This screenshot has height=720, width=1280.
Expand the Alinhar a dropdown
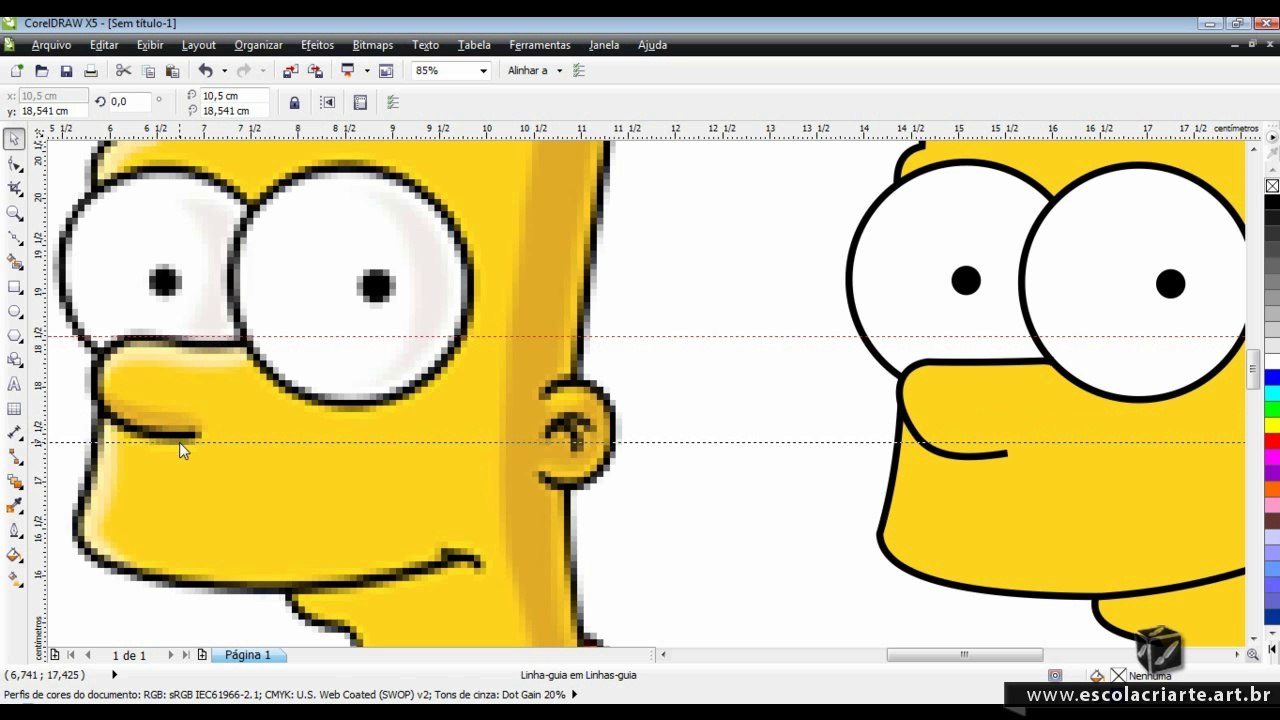[559, 71]
